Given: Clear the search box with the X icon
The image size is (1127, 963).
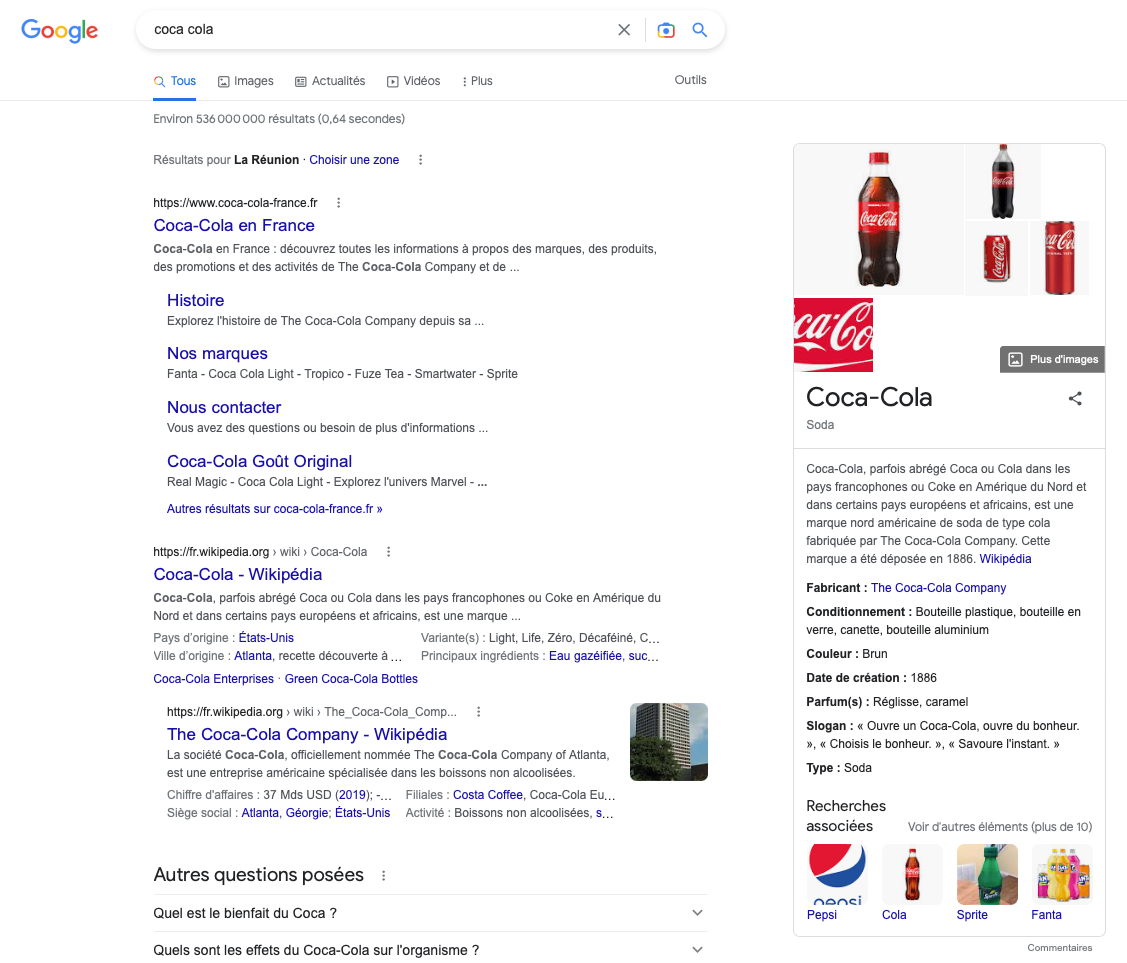Looking at the screenshot, I should [x=624, y=29].
